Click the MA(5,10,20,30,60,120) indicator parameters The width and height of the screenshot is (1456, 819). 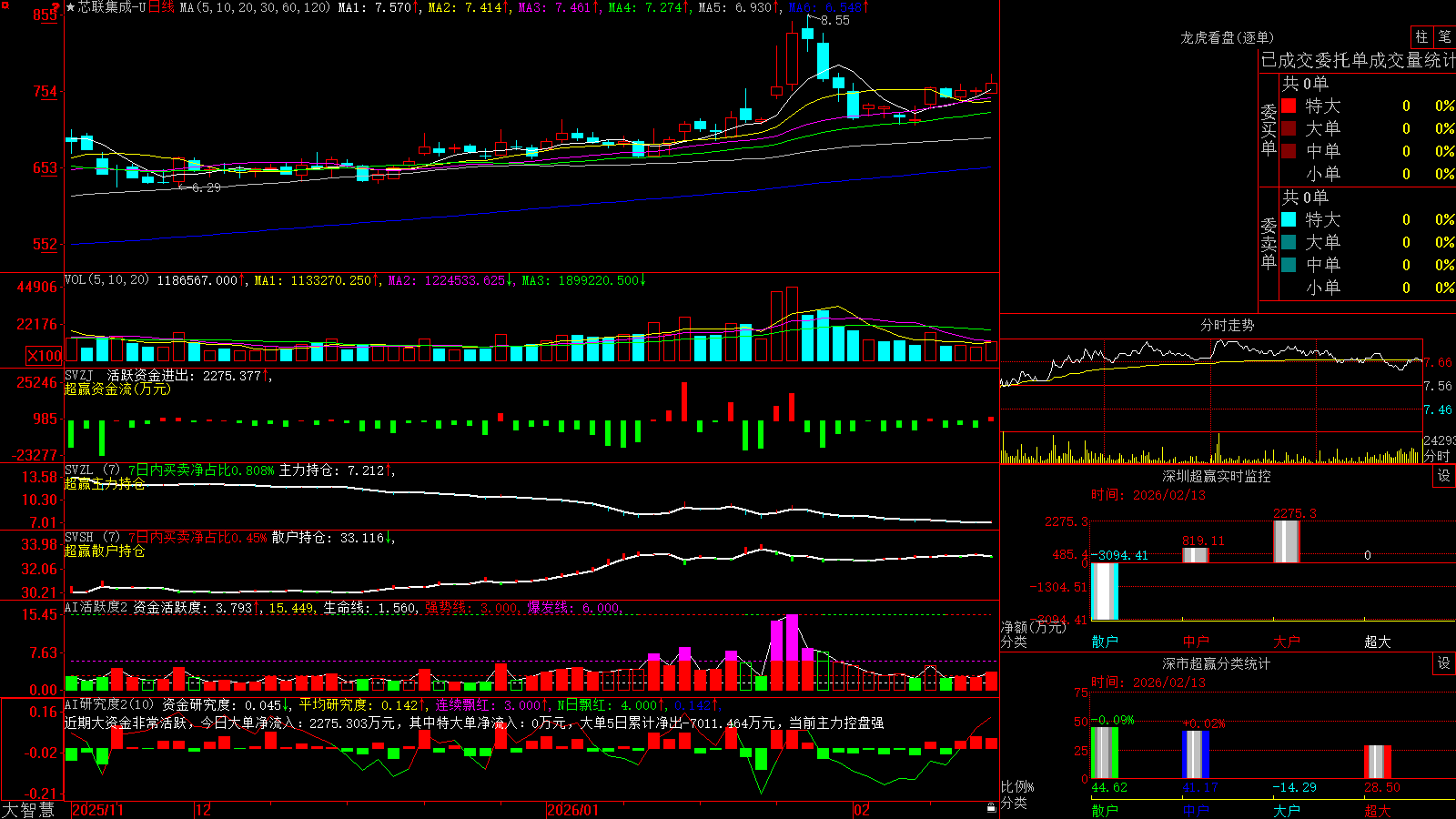pos(255,7)
